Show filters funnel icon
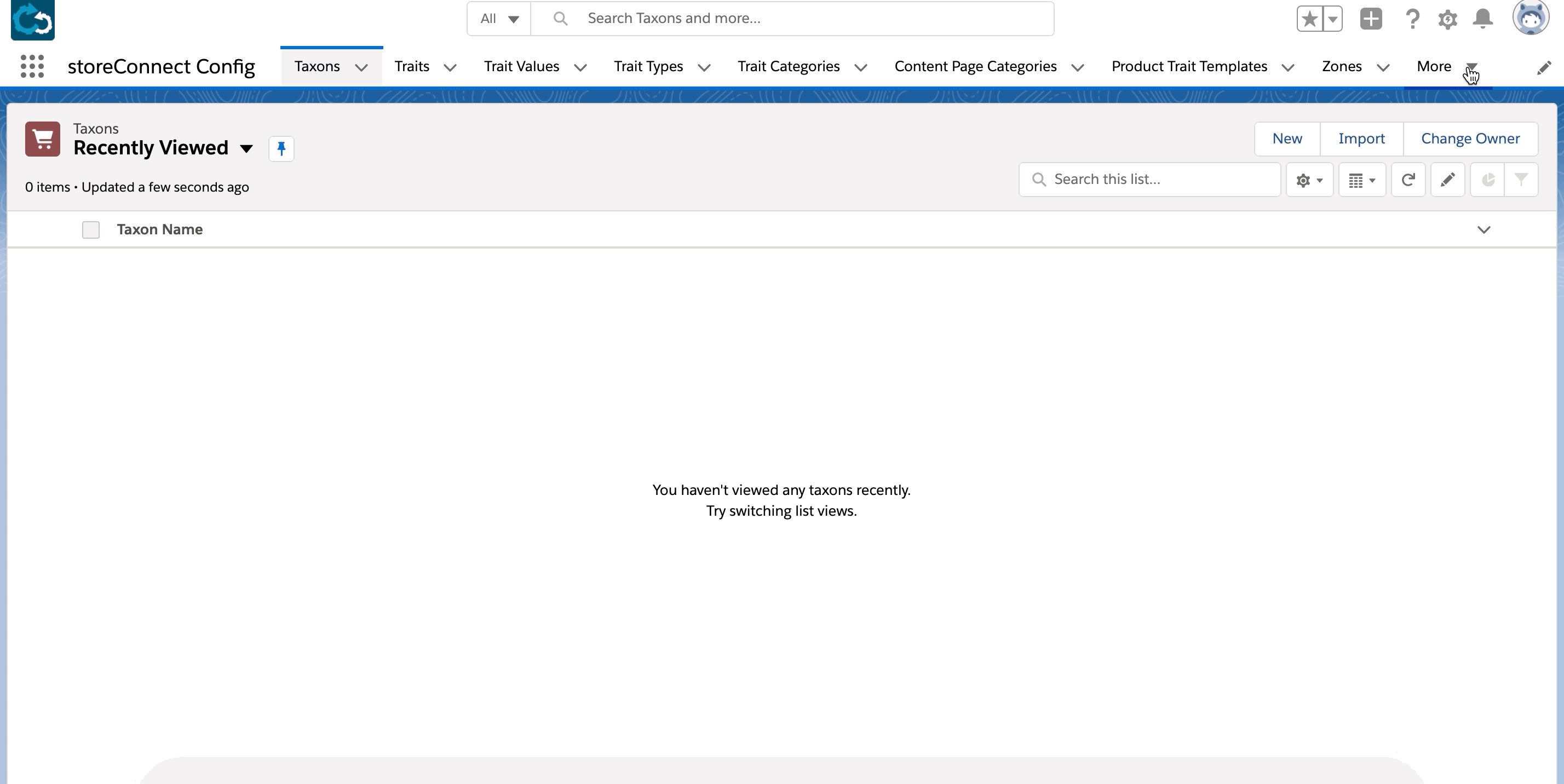 [x=1521, y=180]
